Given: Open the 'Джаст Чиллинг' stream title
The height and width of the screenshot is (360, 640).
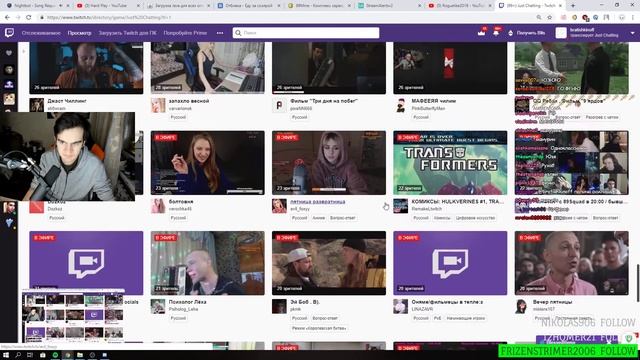Looking at the screenshot, I should pos(67,101).
